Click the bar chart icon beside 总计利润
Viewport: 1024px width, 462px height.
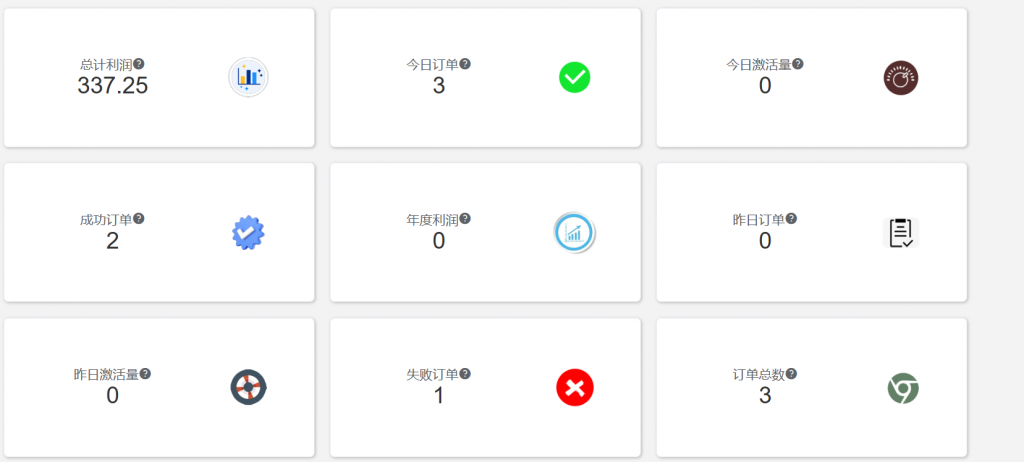click(x=248, y=77)
